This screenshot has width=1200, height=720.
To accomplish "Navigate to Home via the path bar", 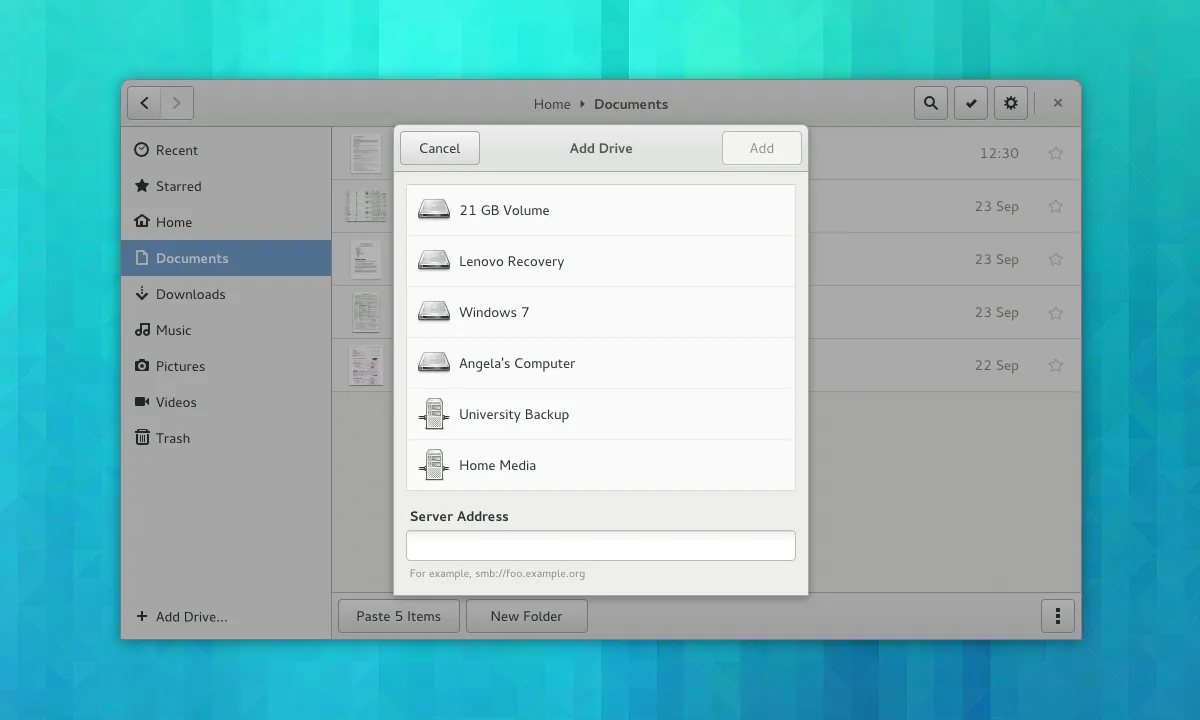I will point(552,104).
